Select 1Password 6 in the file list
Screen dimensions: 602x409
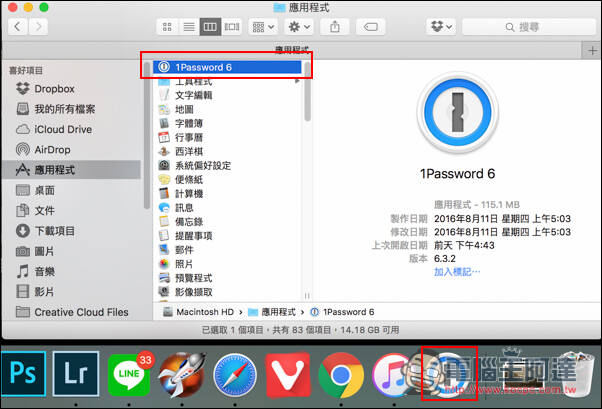[x=227, y=67]
